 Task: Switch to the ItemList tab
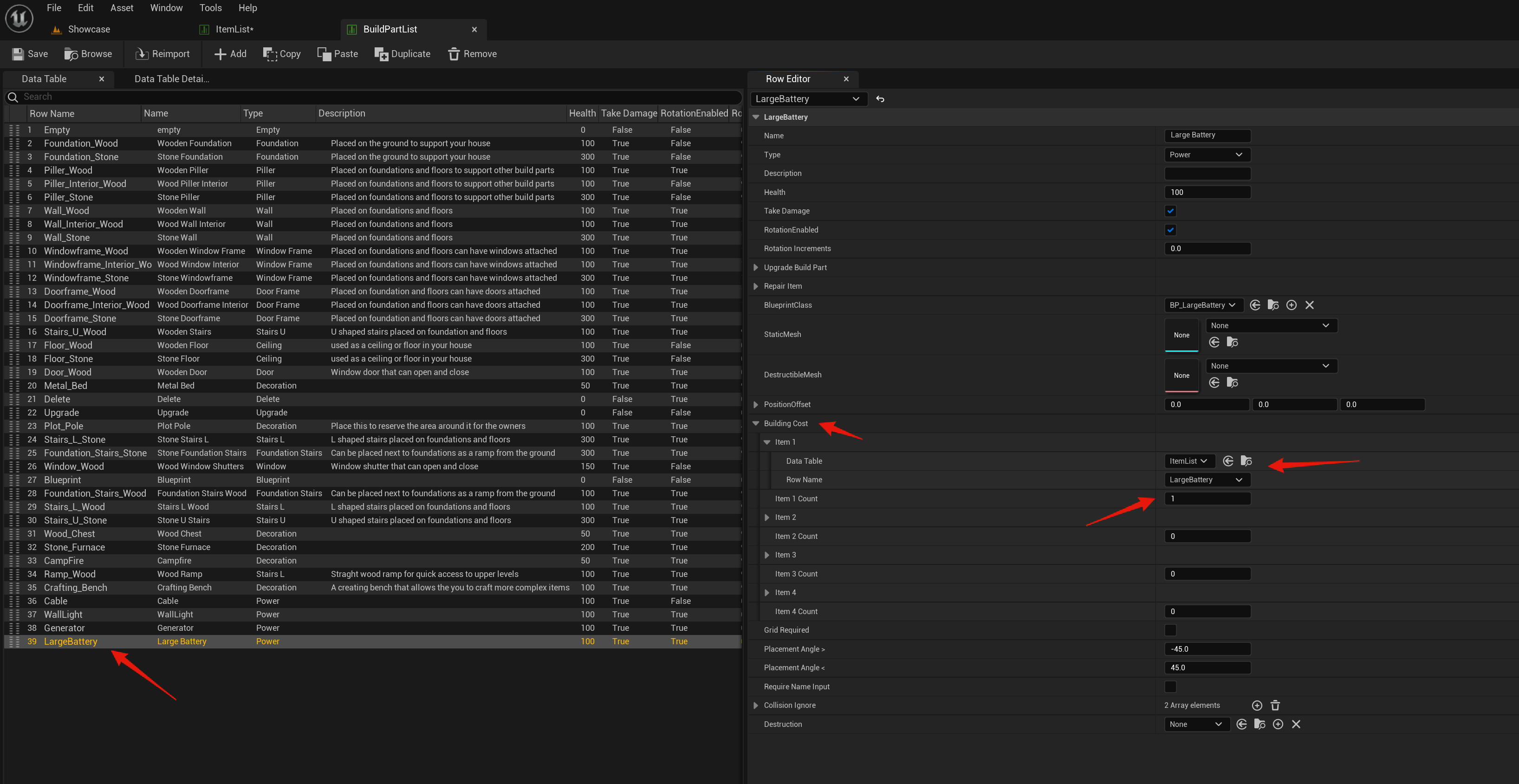tap(234, 29)
